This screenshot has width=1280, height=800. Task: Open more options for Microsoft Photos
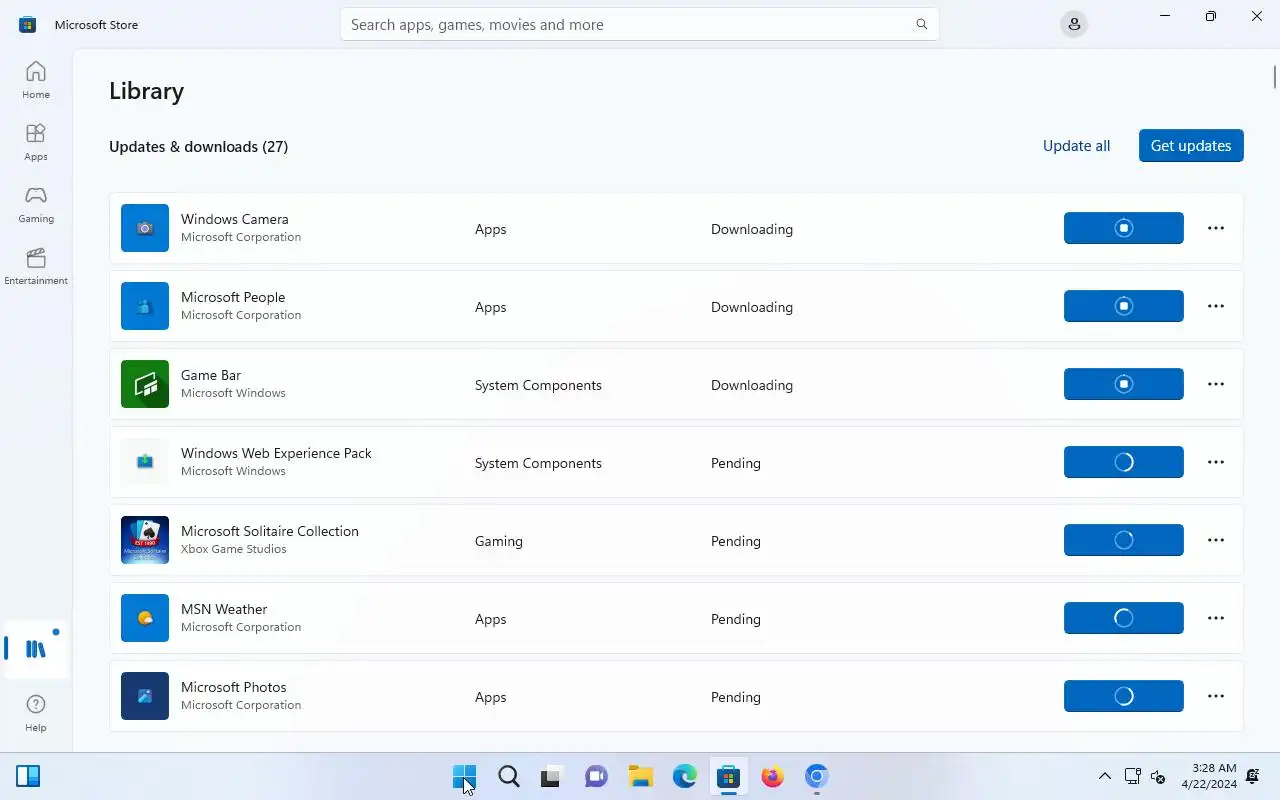pos(1216,696)
